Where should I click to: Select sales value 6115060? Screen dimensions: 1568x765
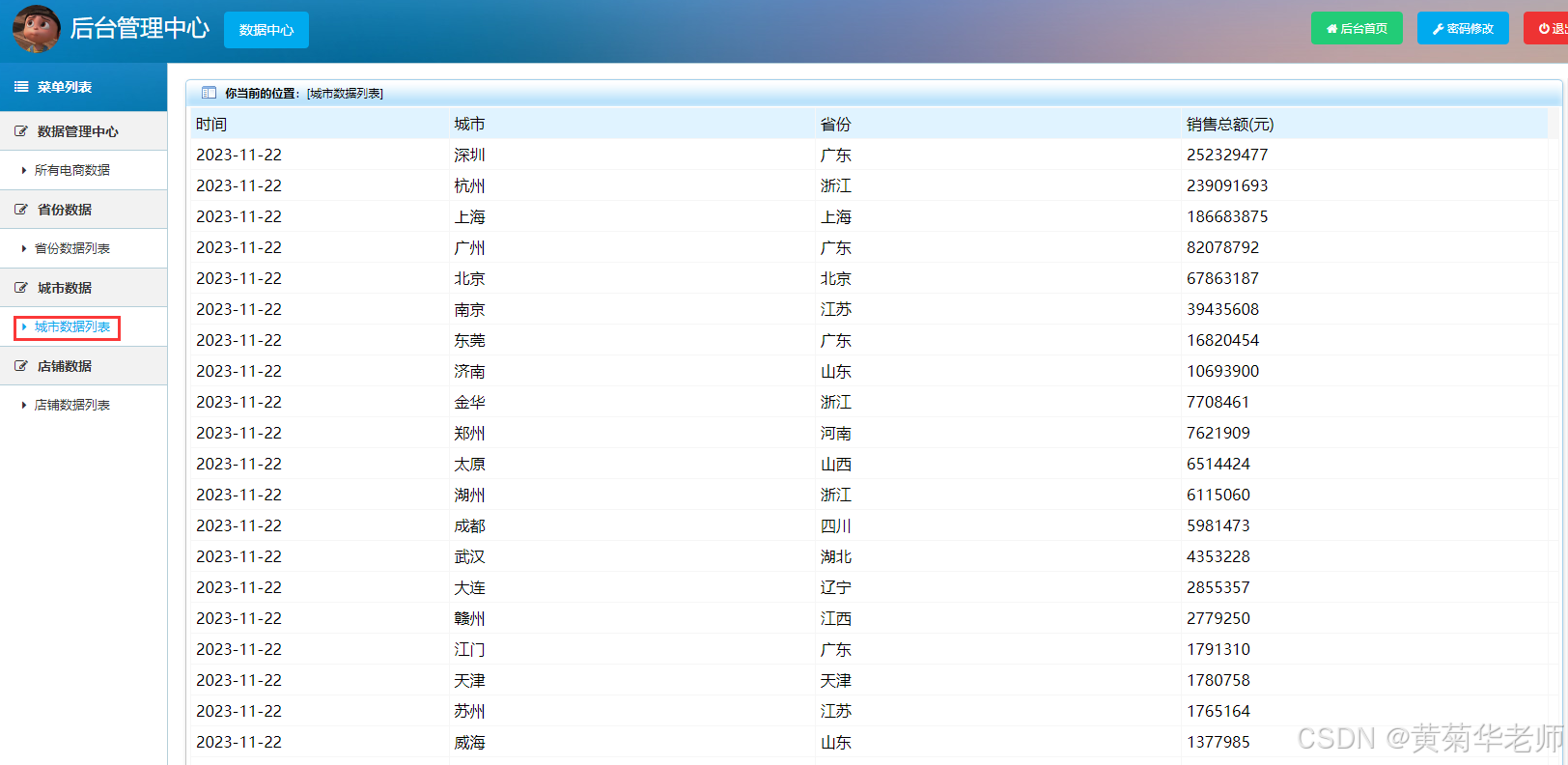click(1218, 495)
